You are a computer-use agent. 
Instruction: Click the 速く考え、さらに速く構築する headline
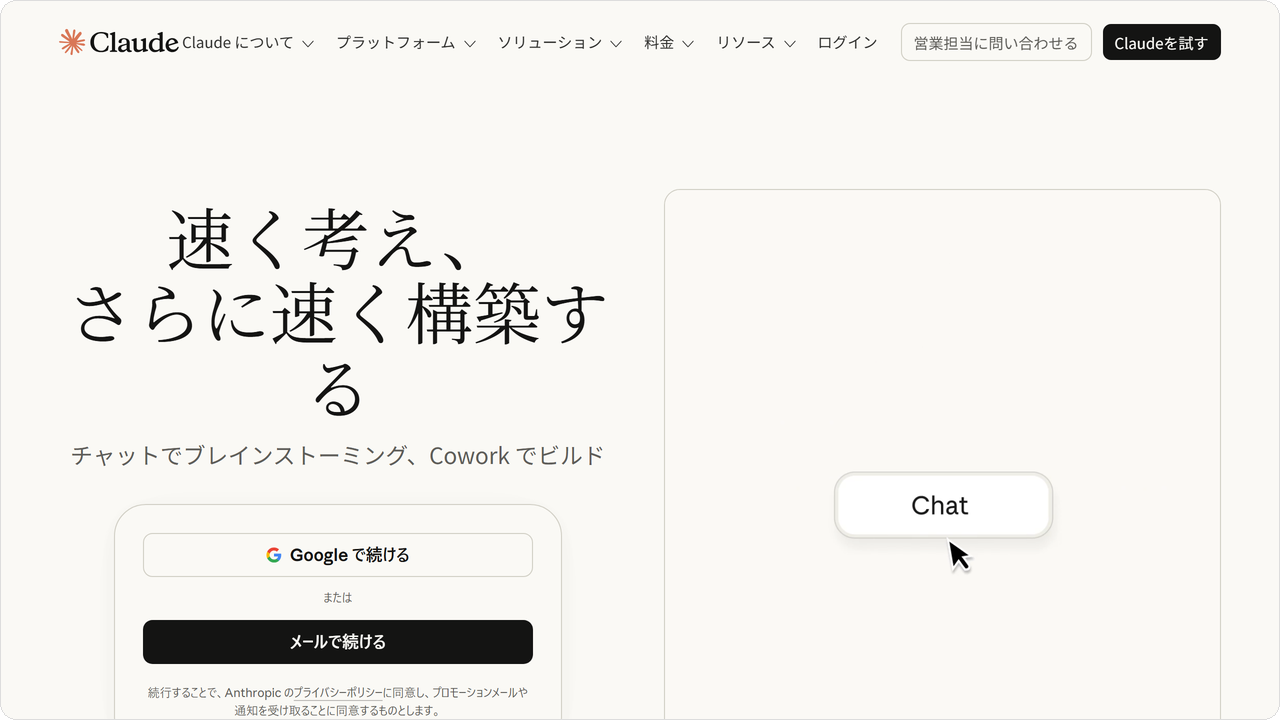[338, 311]
